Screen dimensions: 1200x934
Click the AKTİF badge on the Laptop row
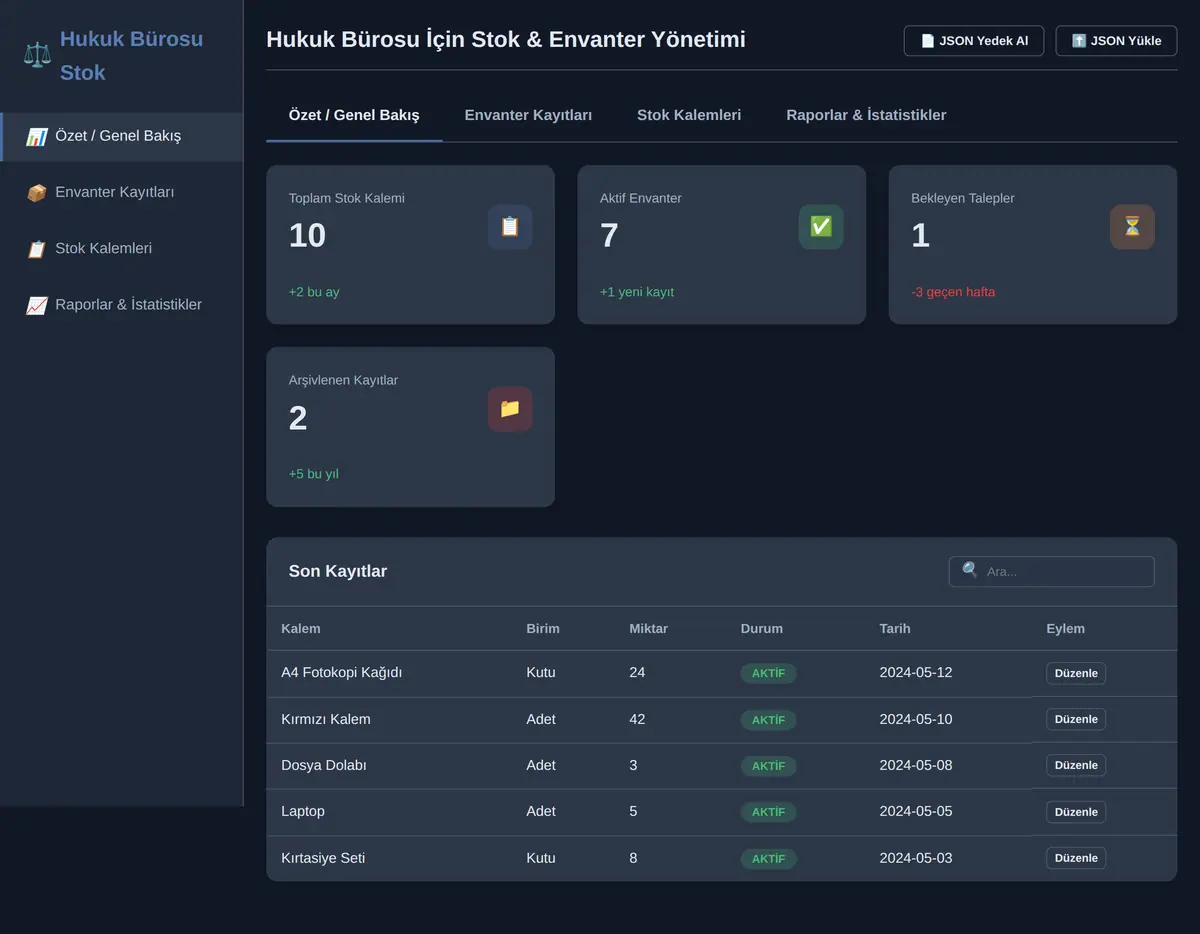click(769, 812)
